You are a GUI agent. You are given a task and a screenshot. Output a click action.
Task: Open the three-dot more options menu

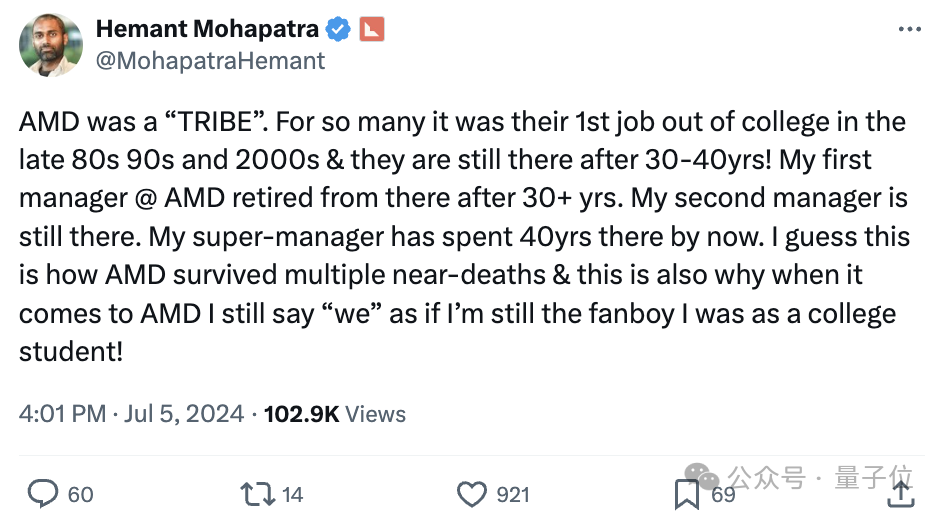[x=909, y=29]
